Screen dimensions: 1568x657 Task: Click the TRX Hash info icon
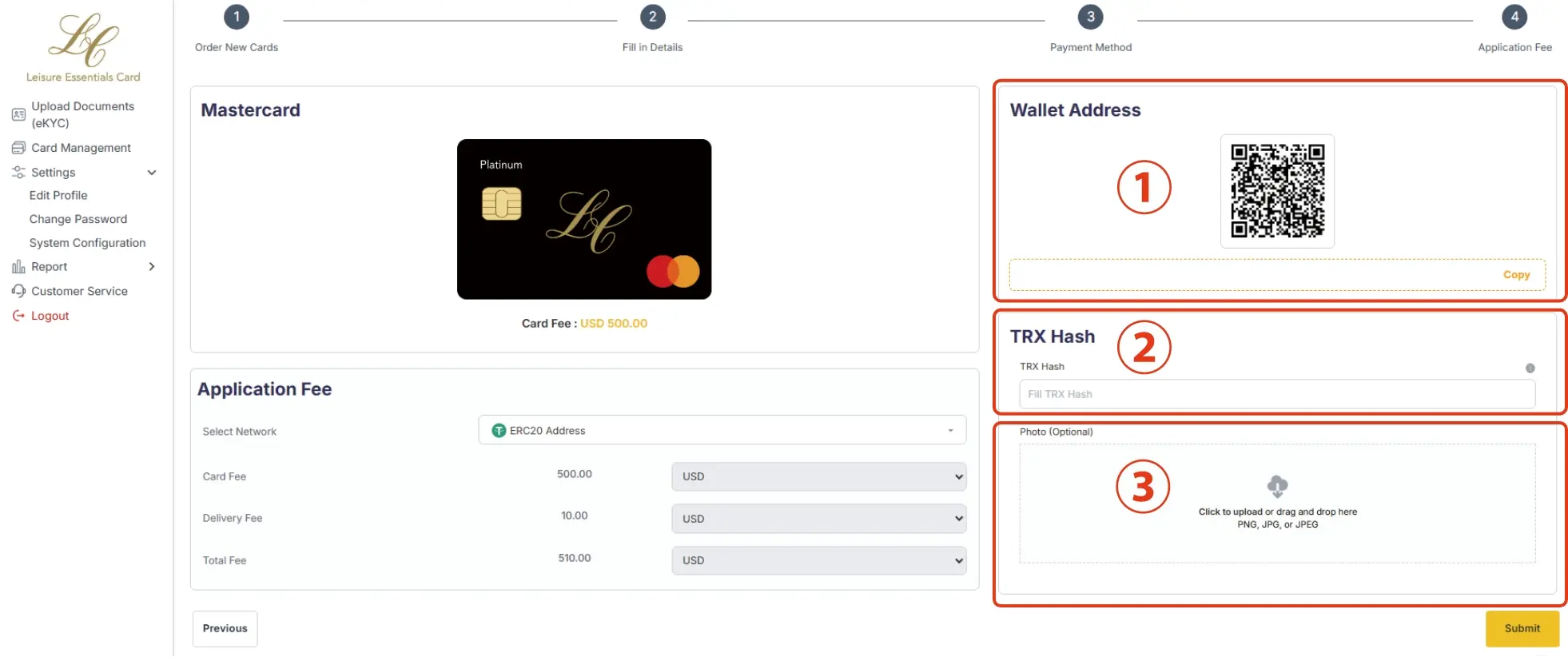pyautogui.click(x=1530, y=368)
